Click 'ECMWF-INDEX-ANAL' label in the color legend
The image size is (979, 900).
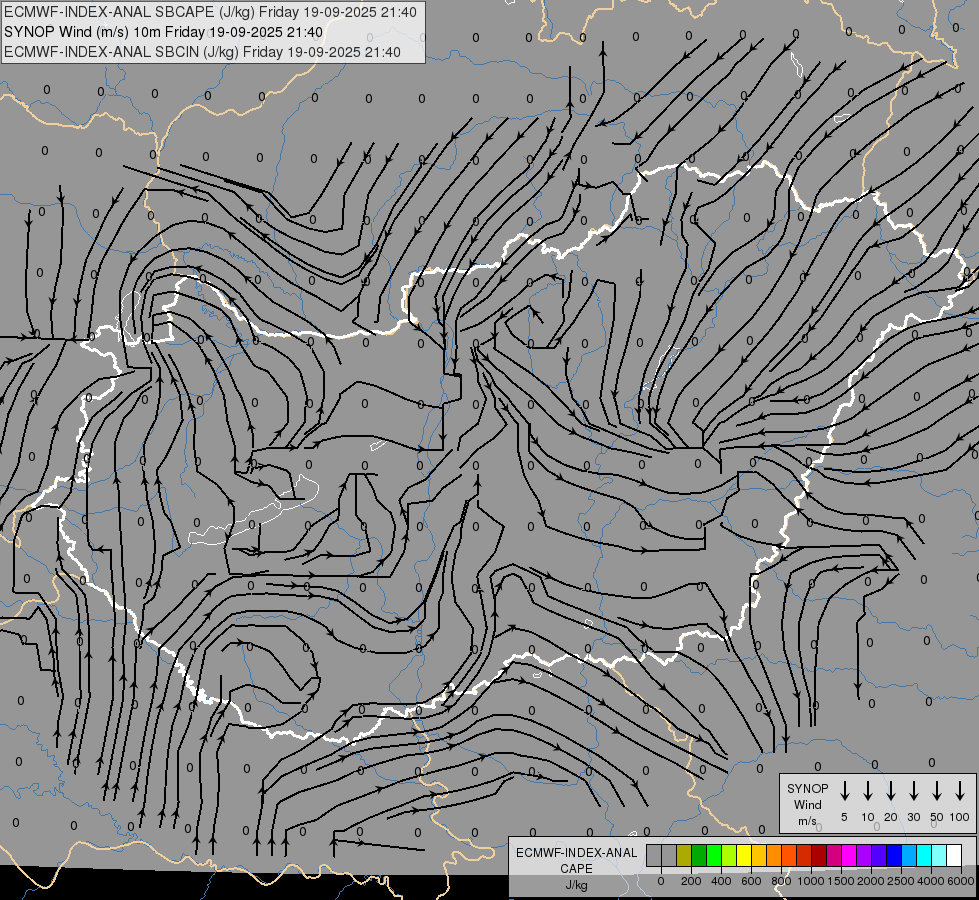(576, 853)
